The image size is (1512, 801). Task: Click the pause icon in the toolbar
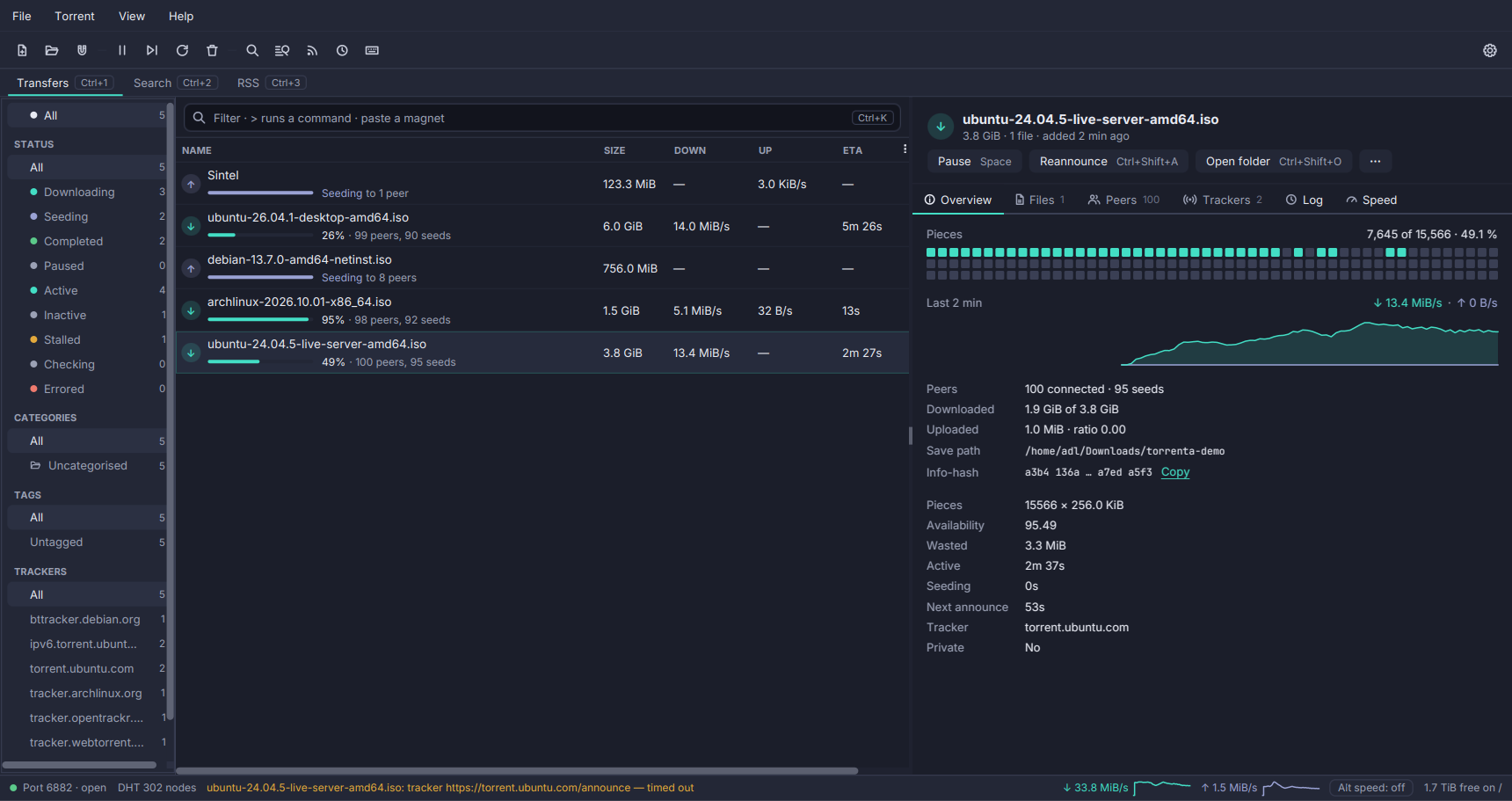(122, 50)
